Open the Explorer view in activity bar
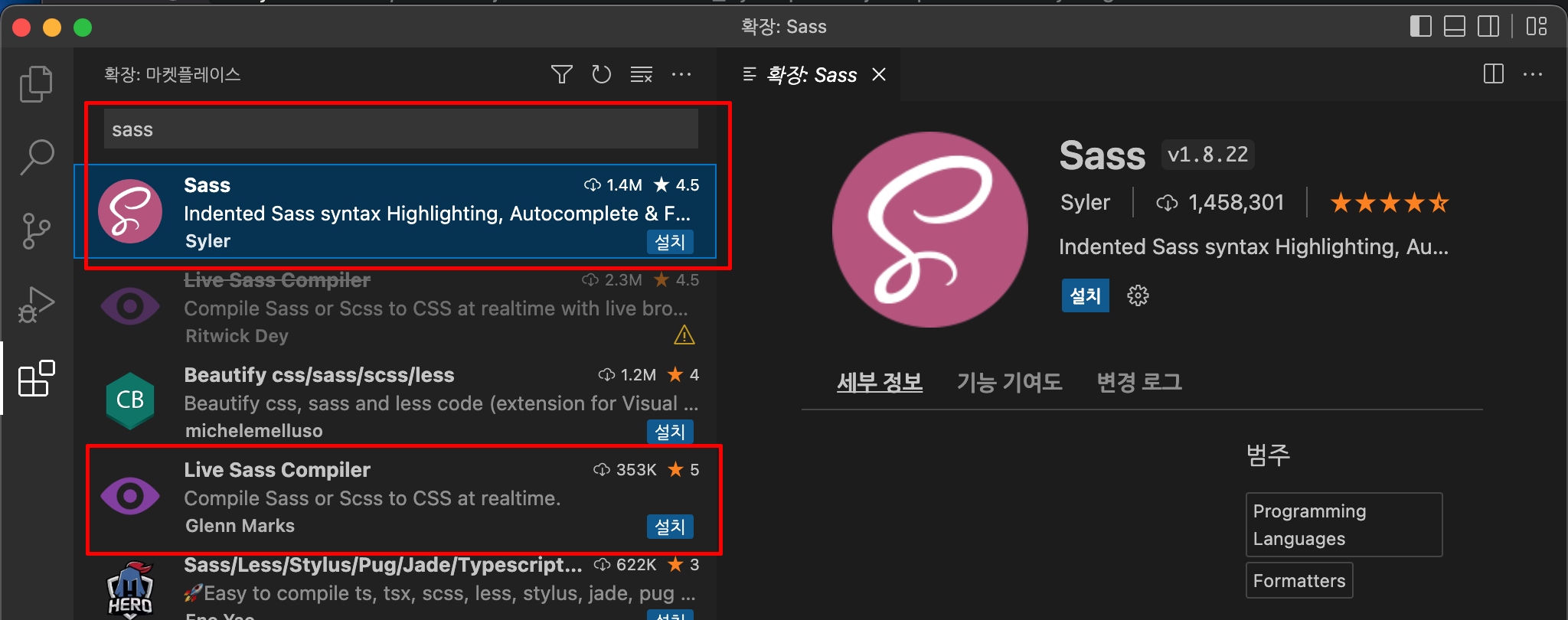The height and width of the screenshot is (620, 1568). coord(36,84)
